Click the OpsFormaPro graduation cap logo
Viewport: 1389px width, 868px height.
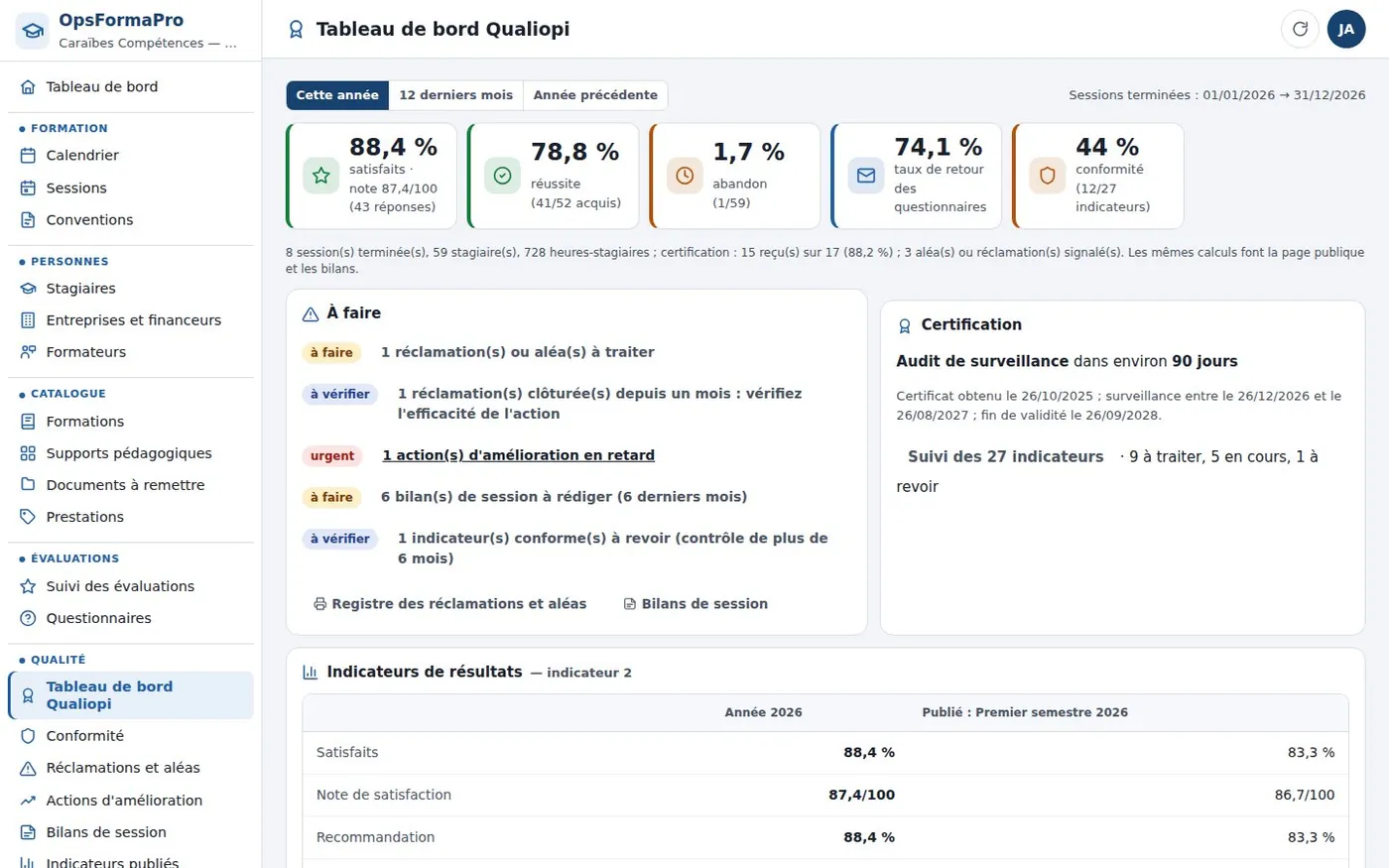click(33, 30)
